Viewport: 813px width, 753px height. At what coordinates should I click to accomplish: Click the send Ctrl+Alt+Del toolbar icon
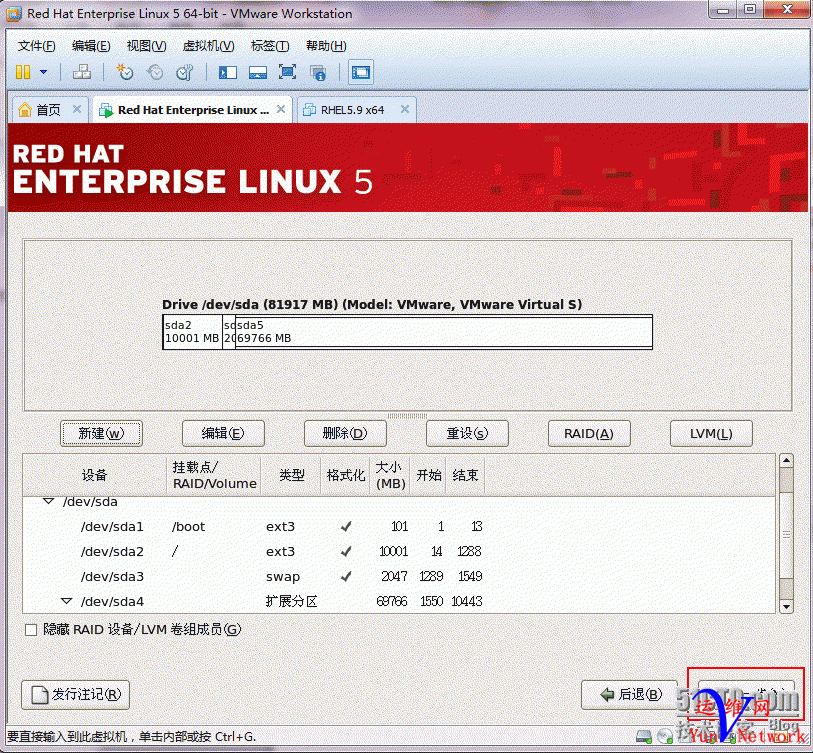tap(82, 72)
